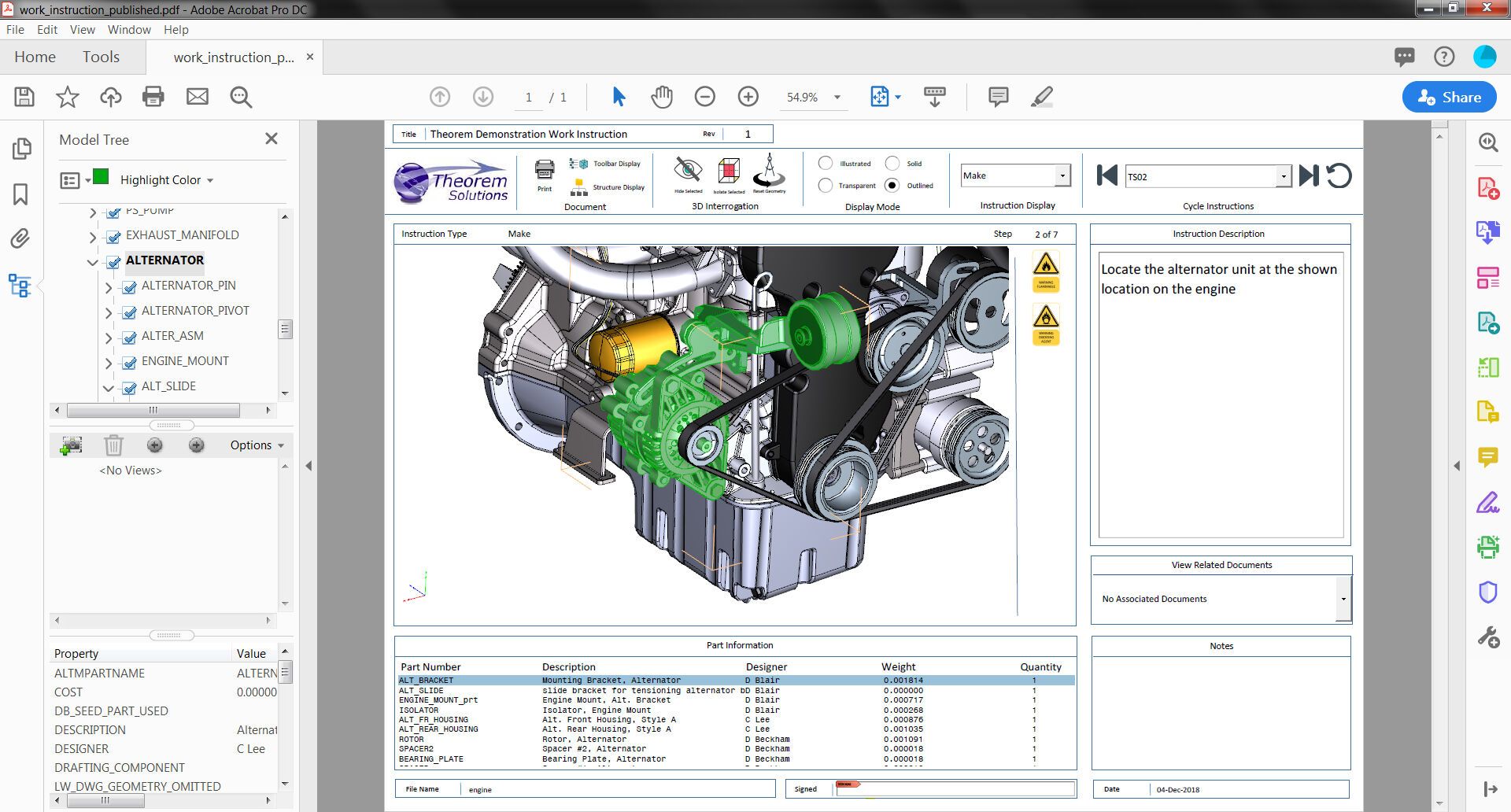Open the Attachments panel in the left sidebar
Viewport: 1511px width, 812px height.
[x=20, y=238]
